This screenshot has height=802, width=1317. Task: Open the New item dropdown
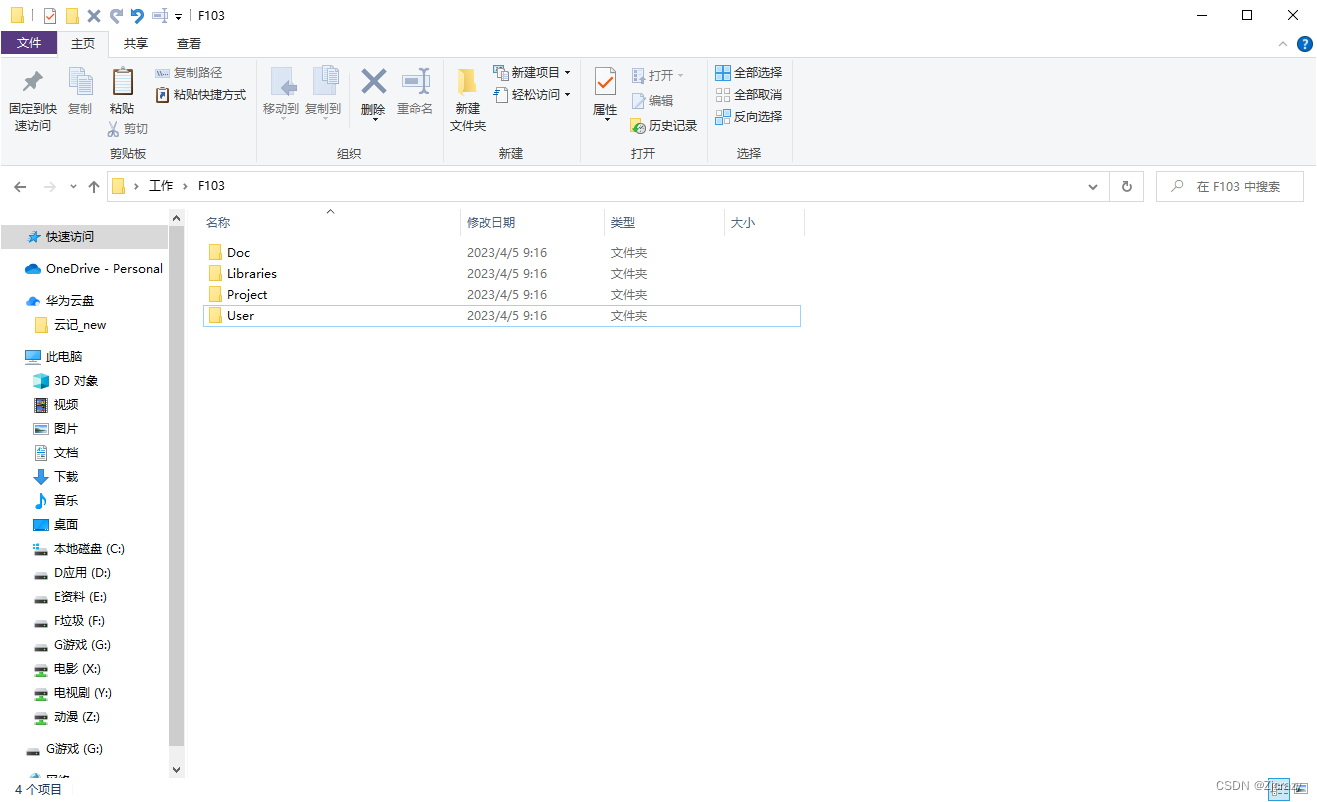[532, 73]
